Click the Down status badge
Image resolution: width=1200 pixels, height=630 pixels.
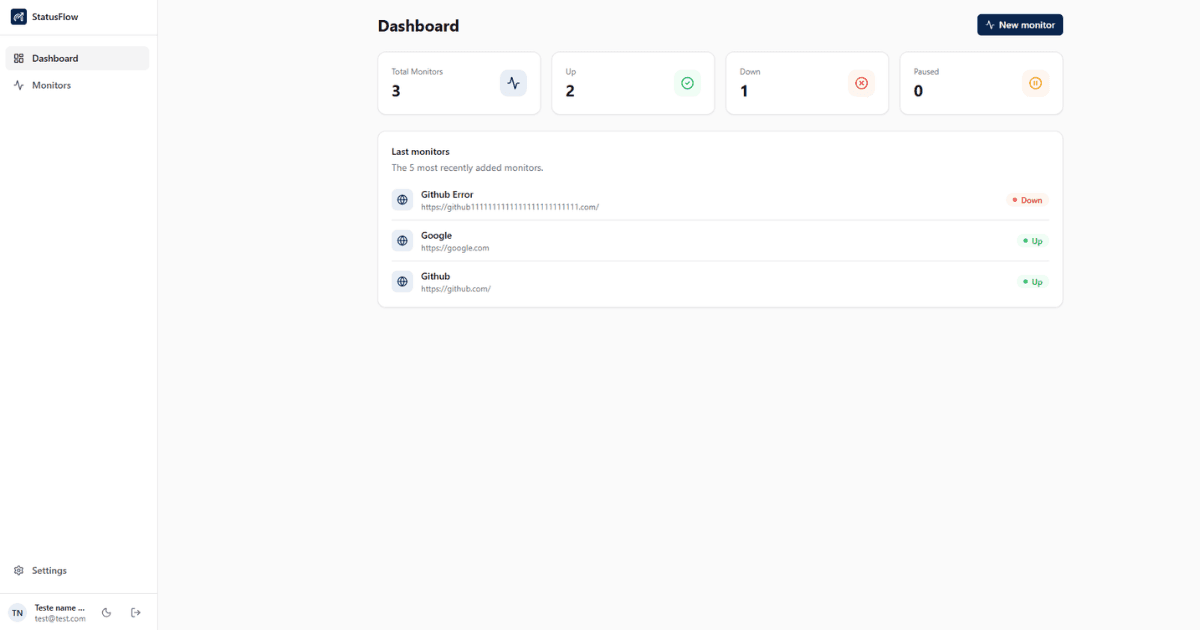pos(1027,200)
